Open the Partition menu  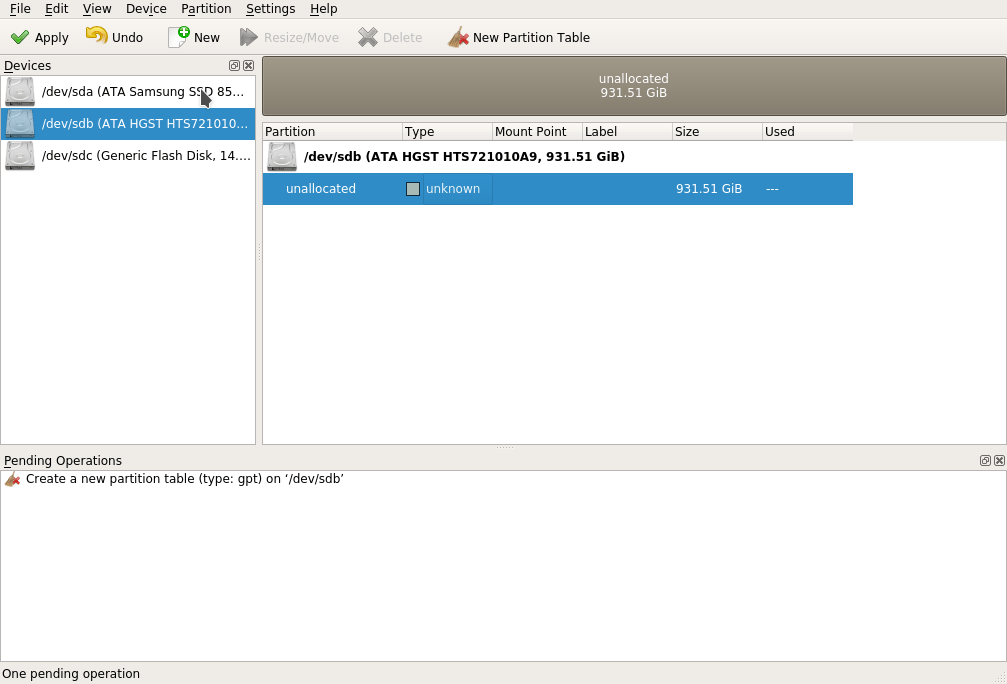pos(206,9)
